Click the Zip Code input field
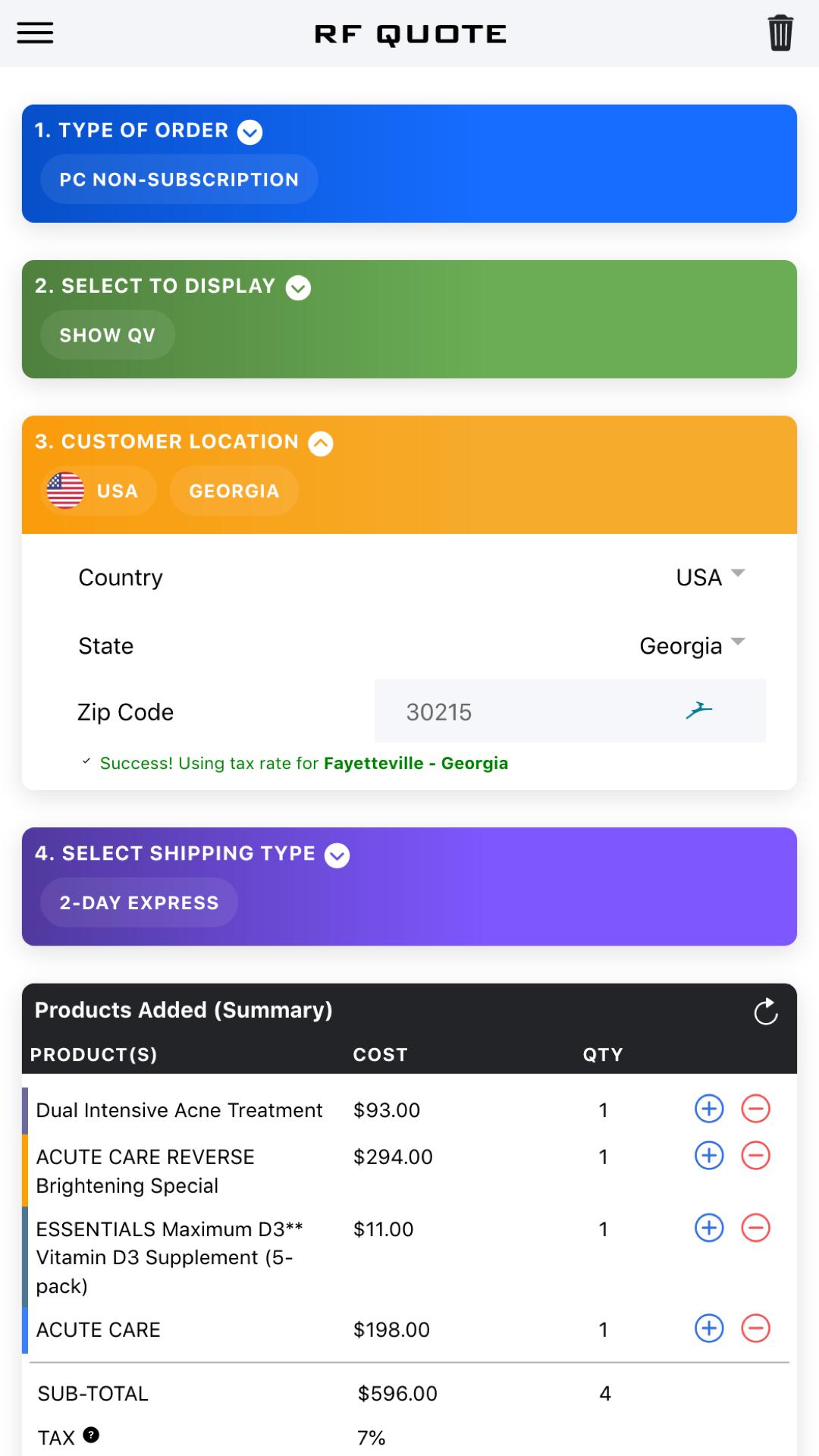Viewport: 819px width, 1456px height. click(570, 711)
